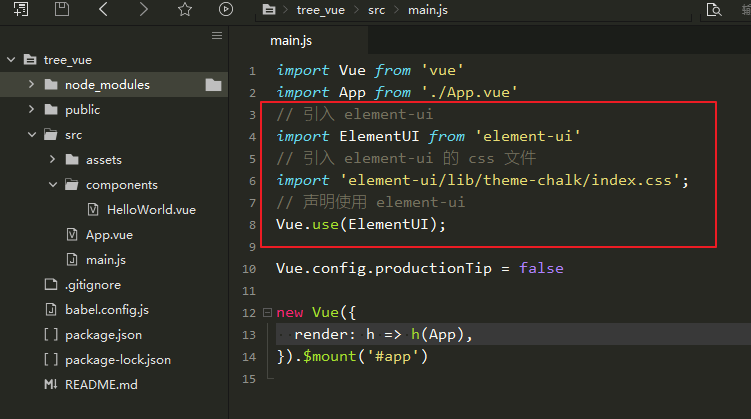
Task: Click the new keyword on line 12
Action: [290, 313]
